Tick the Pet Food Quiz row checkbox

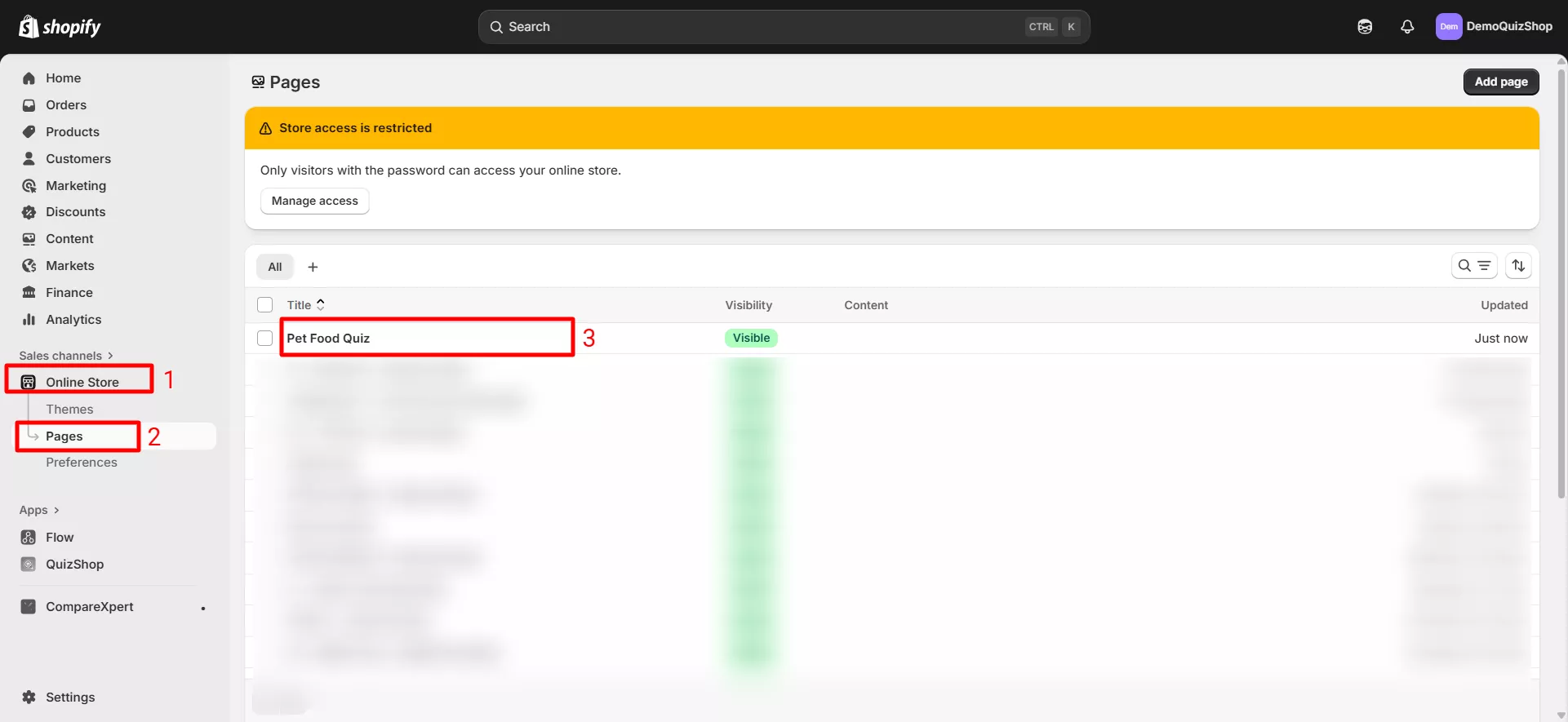click(265, 339)
